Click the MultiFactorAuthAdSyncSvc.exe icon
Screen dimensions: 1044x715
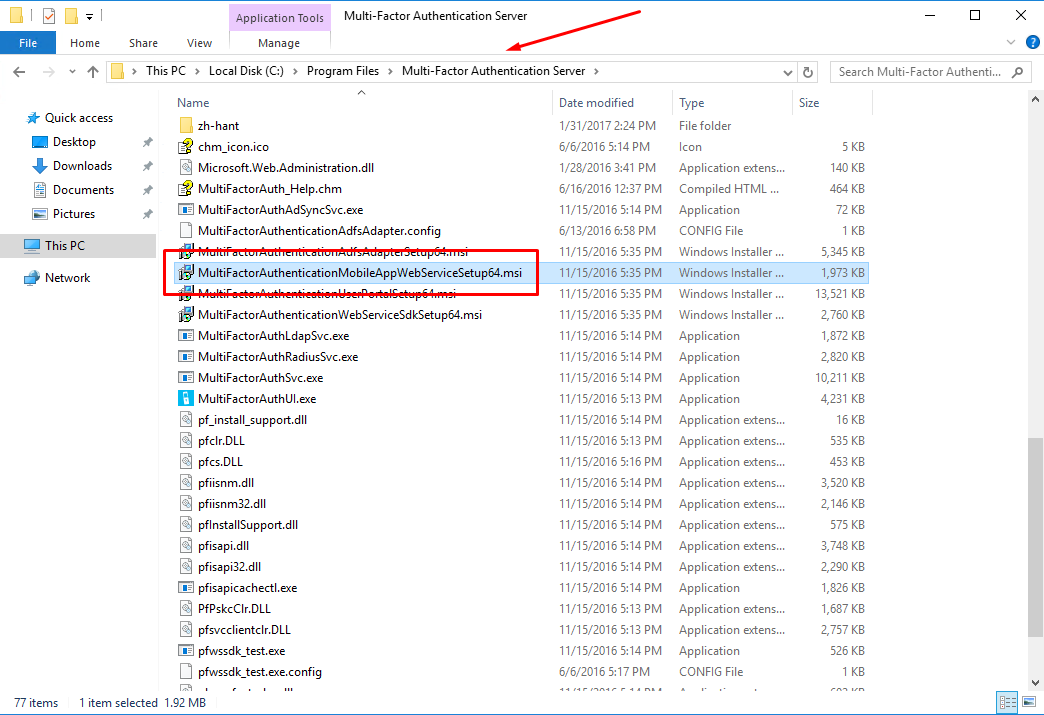pyautogui.click(x=186, y=210)
